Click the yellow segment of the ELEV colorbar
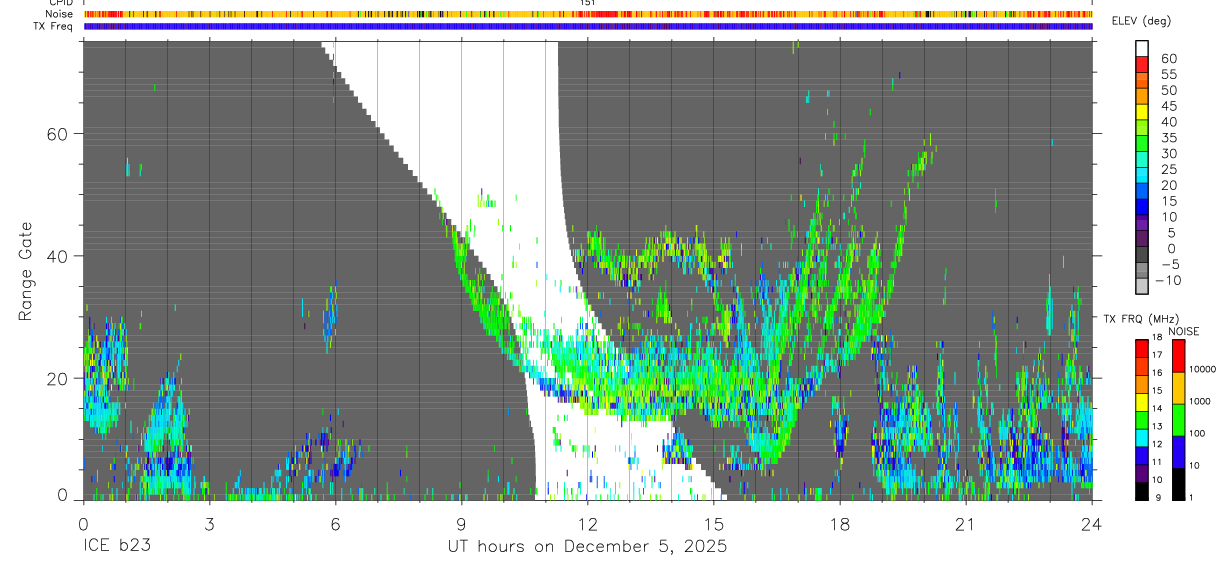Viewport: 1228px width, 567px height. pos(1142,112)
